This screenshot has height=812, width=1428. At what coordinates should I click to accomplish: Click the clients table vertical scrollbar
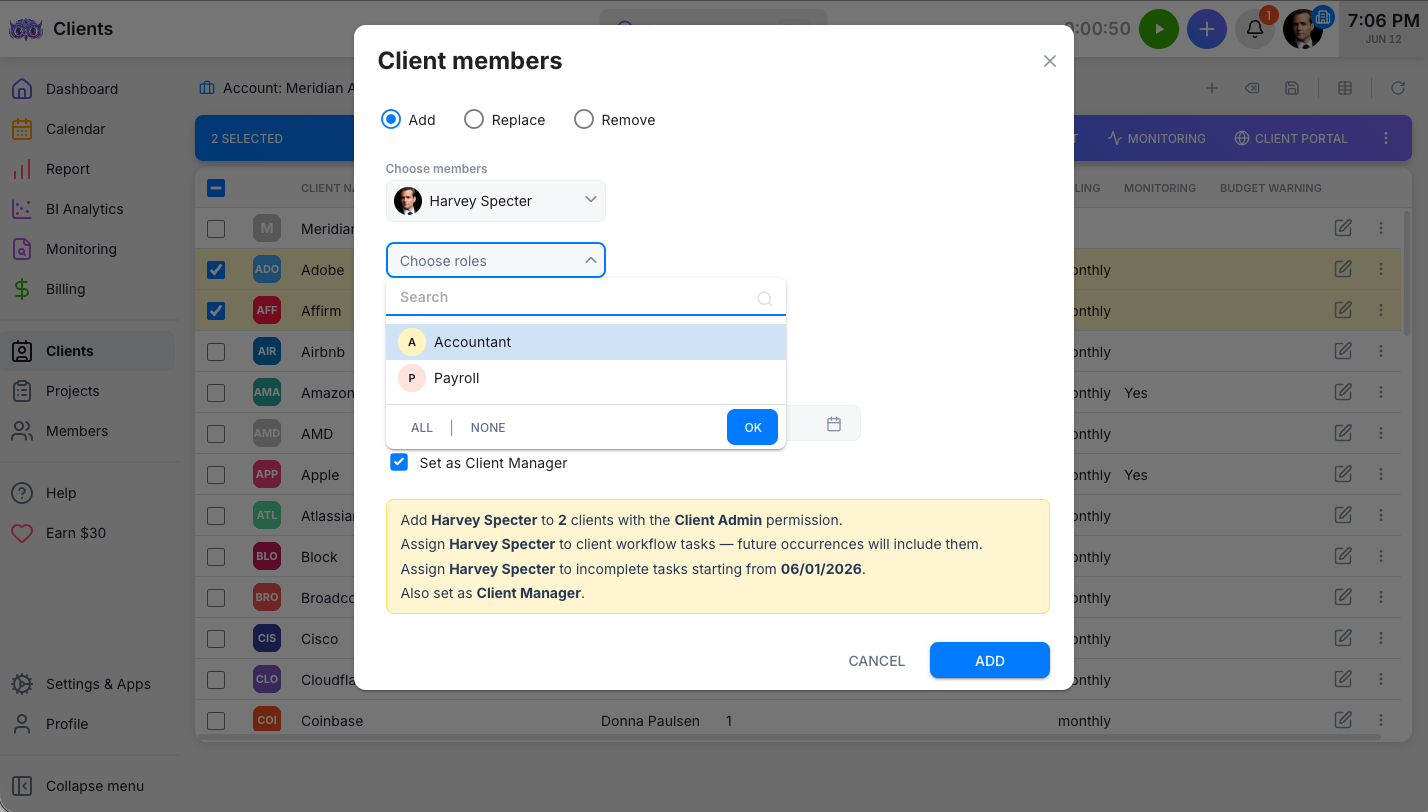pyautogui.click(x=1408, y=273)
